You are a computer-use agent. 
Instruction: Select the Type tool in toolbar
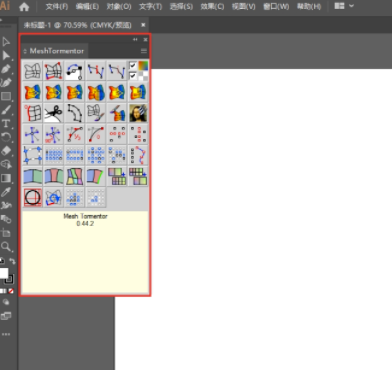6,124
